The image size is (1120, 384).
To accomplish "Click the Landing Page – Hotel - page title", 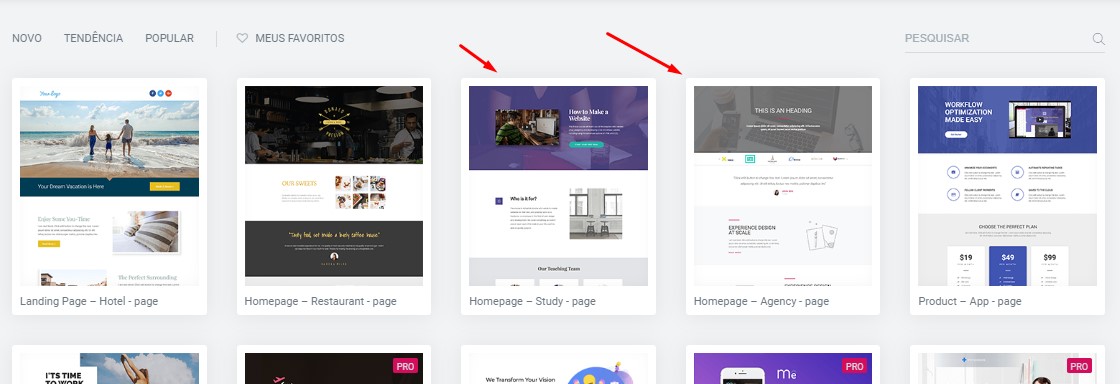I will [x=89, y=301].
